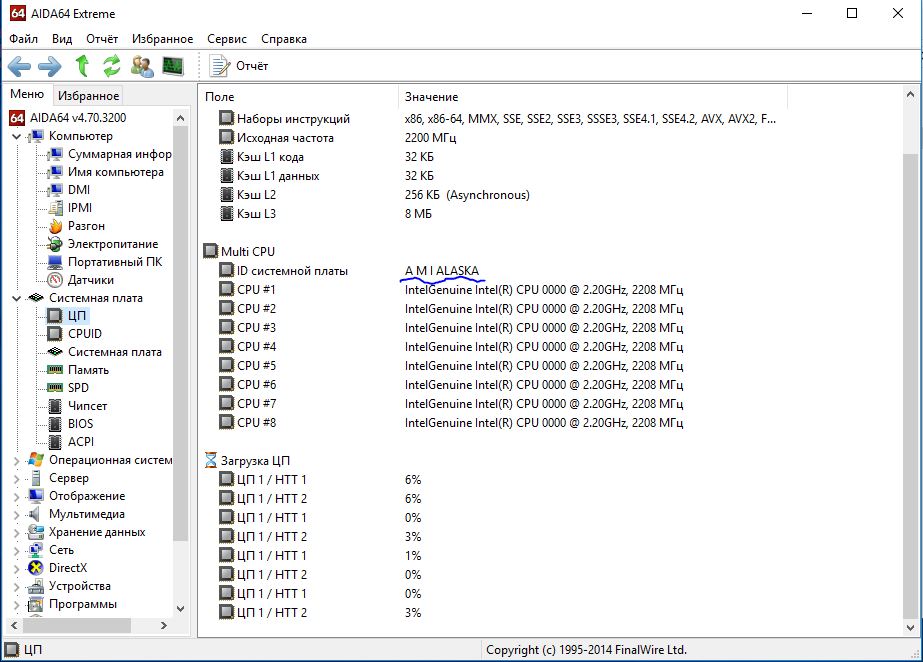Viewport: 923px width, 662px height.
Task: Open the ACPI chip icon
Action: (x=55, y=442)
